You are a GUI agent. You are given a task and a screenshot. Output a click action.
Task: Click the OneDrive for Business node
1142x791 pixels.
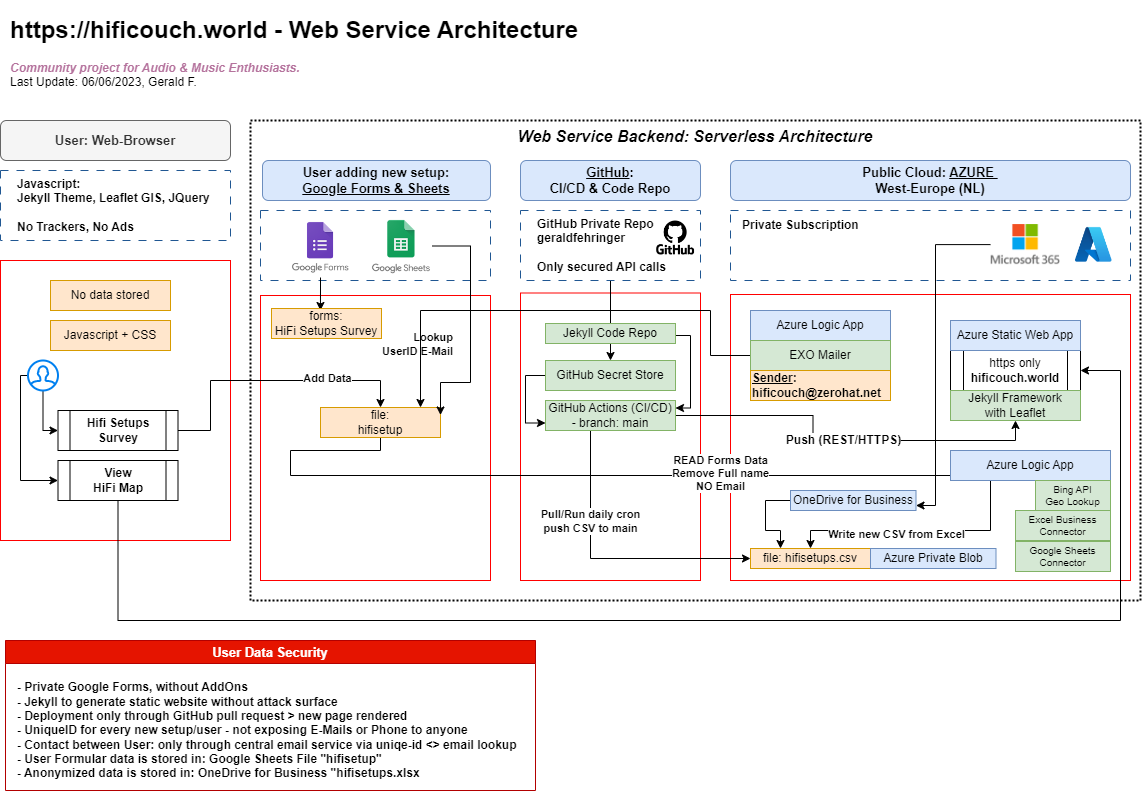(852, 499)
